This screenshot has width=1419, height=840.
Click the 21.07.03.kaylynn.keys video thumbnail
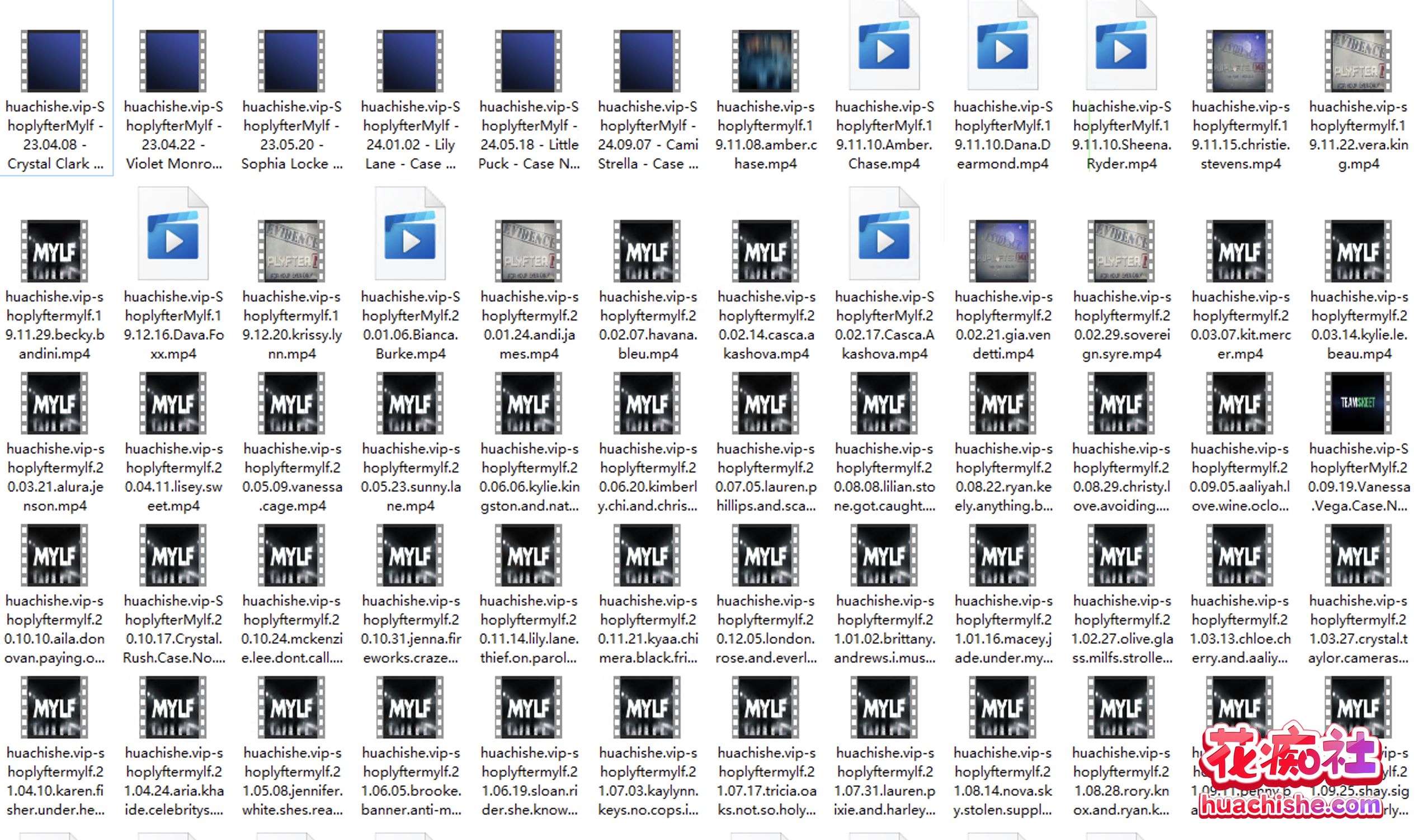coord(647,707)
